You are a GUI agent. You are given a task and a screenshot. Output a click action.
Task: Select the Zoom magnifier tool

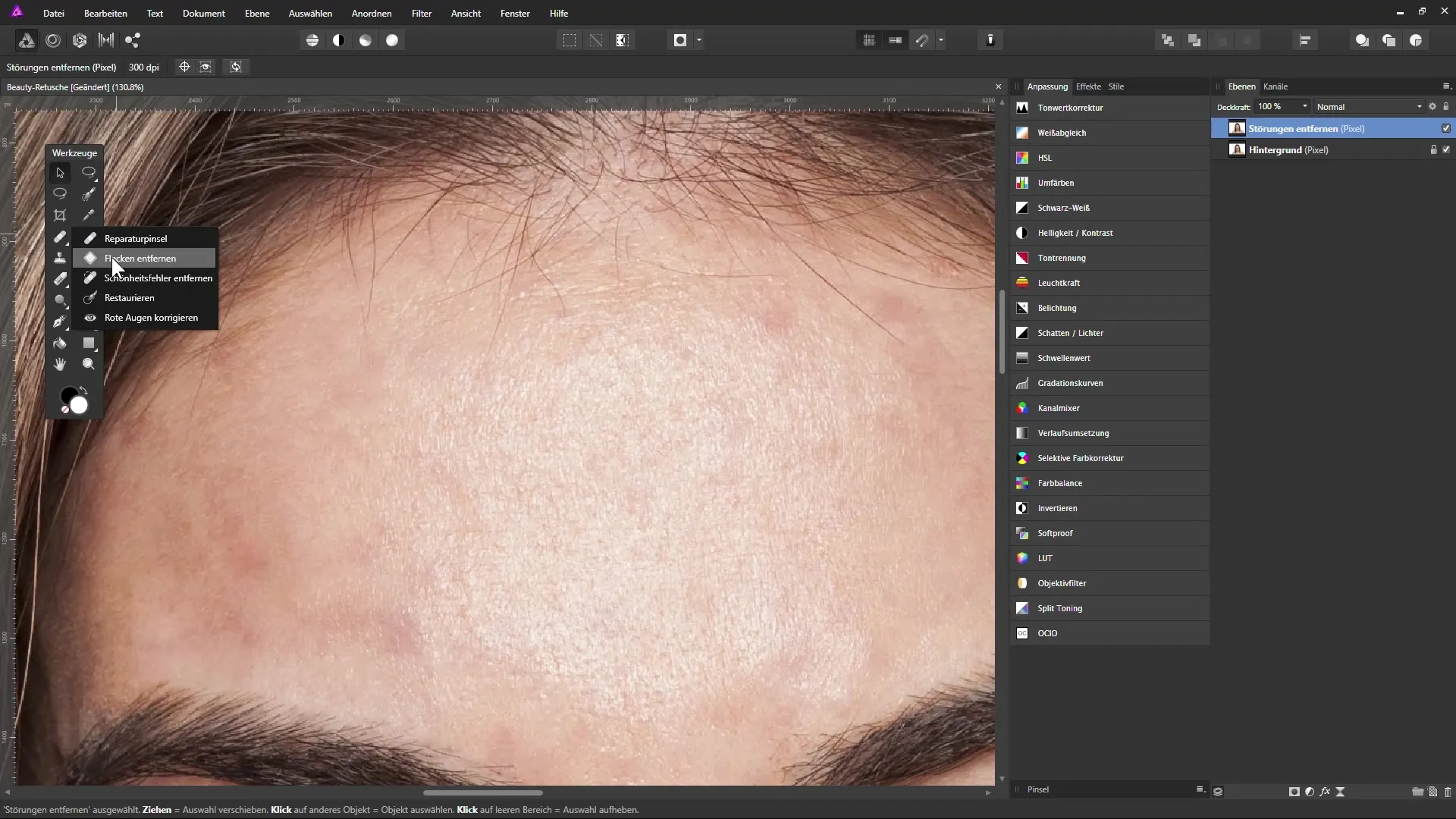(x=89, y=364)
